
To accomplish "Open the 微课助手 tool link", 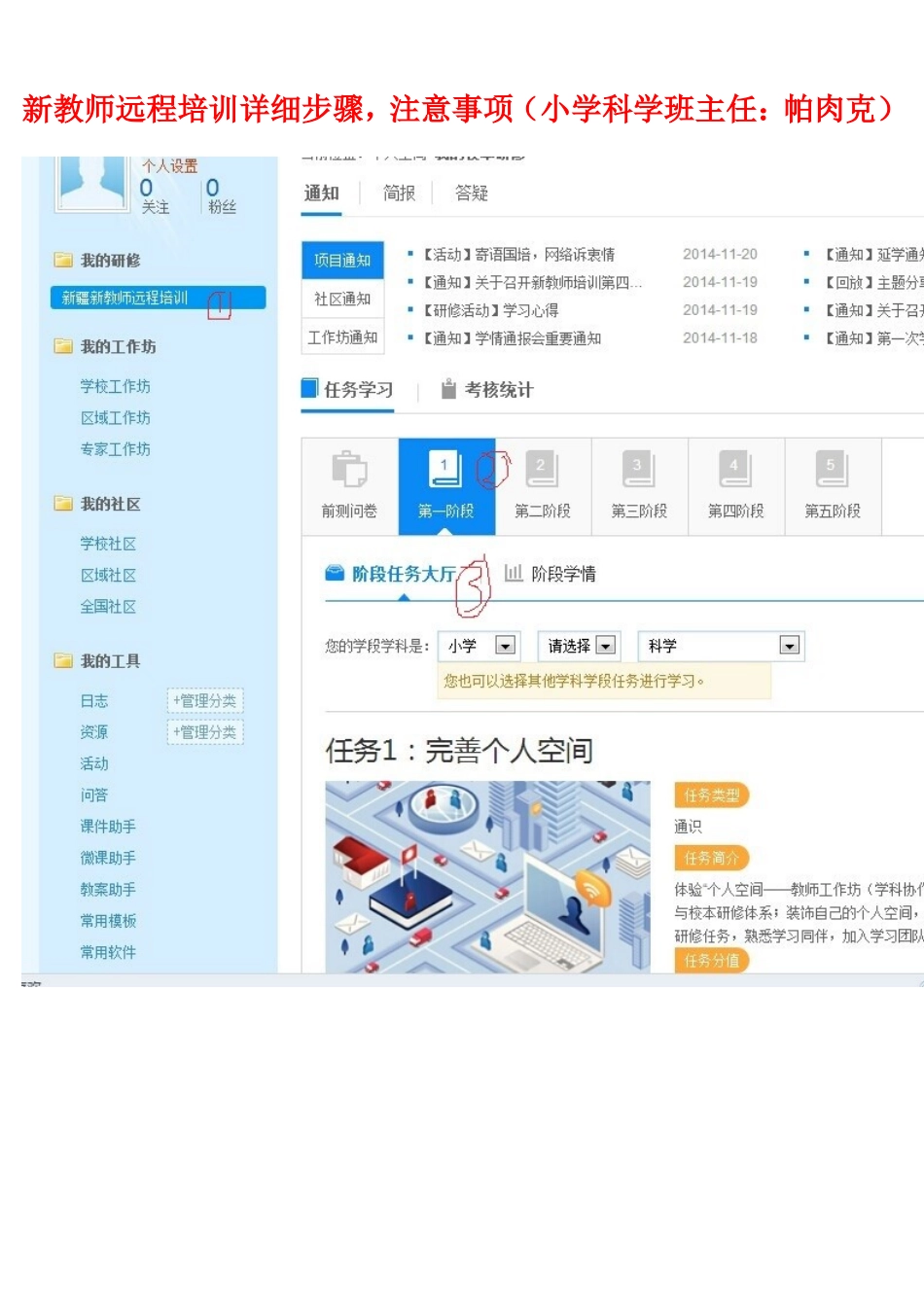I will [108, 858].
